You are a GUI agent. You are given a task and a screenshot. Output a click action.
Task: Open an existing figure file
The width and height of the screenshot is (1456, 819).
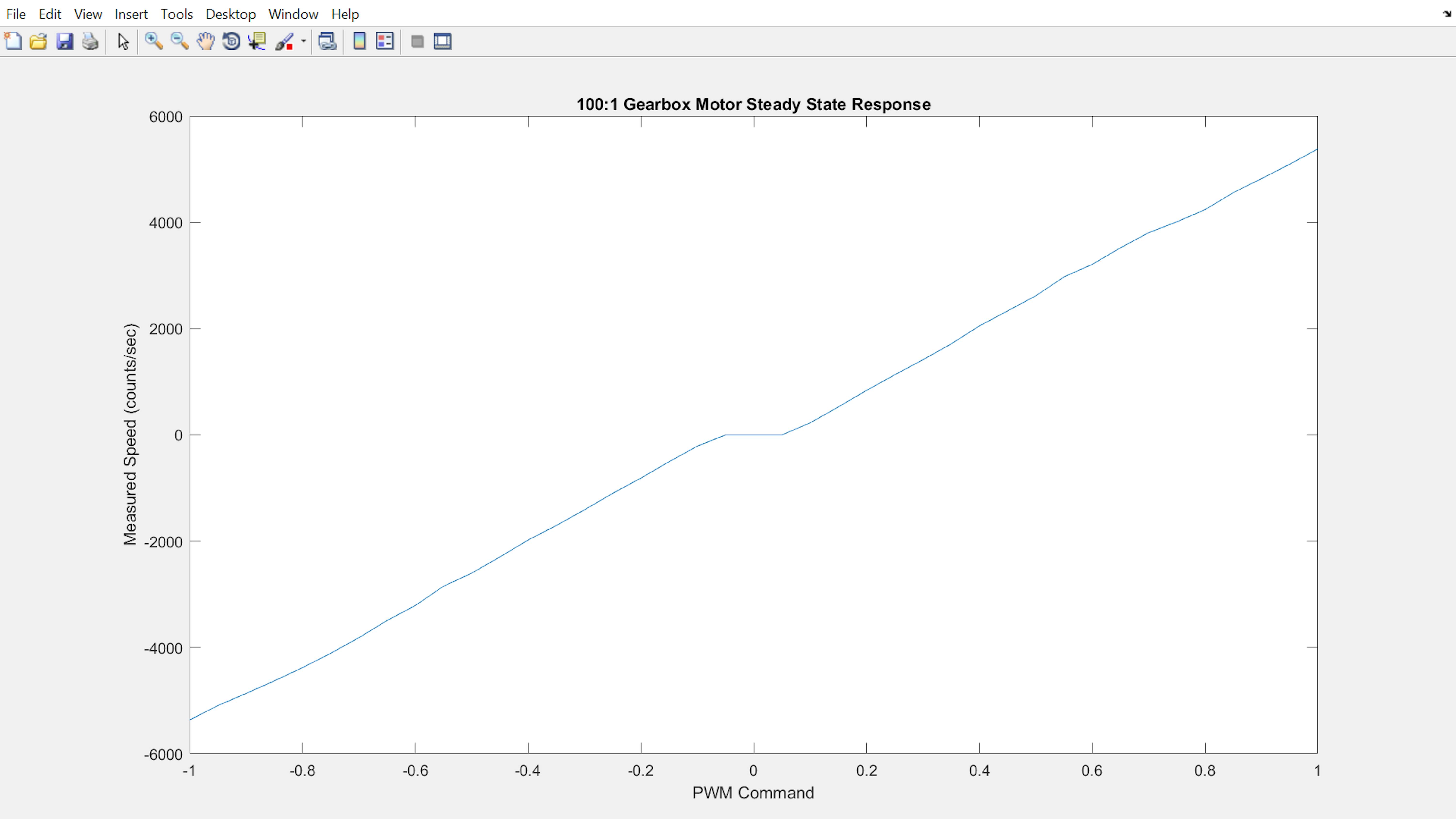coord(38,41)
